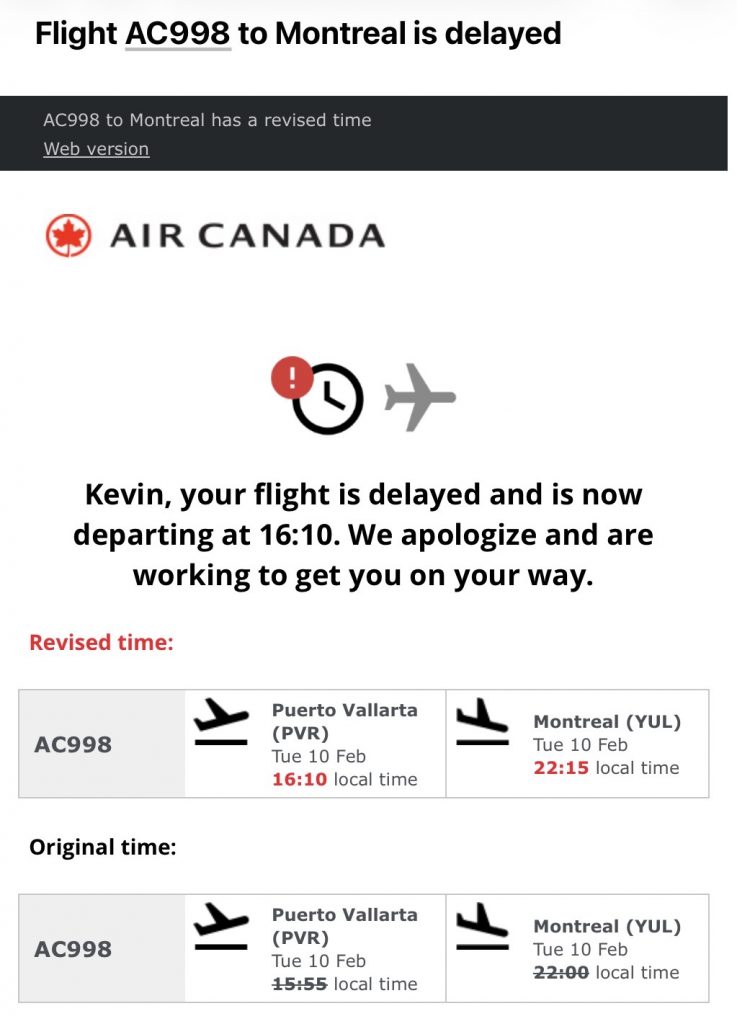Viewport: 737px width, 1024px height.
Task: Click the struck-through 22:00 original arrival
Action: coord(560,972)
